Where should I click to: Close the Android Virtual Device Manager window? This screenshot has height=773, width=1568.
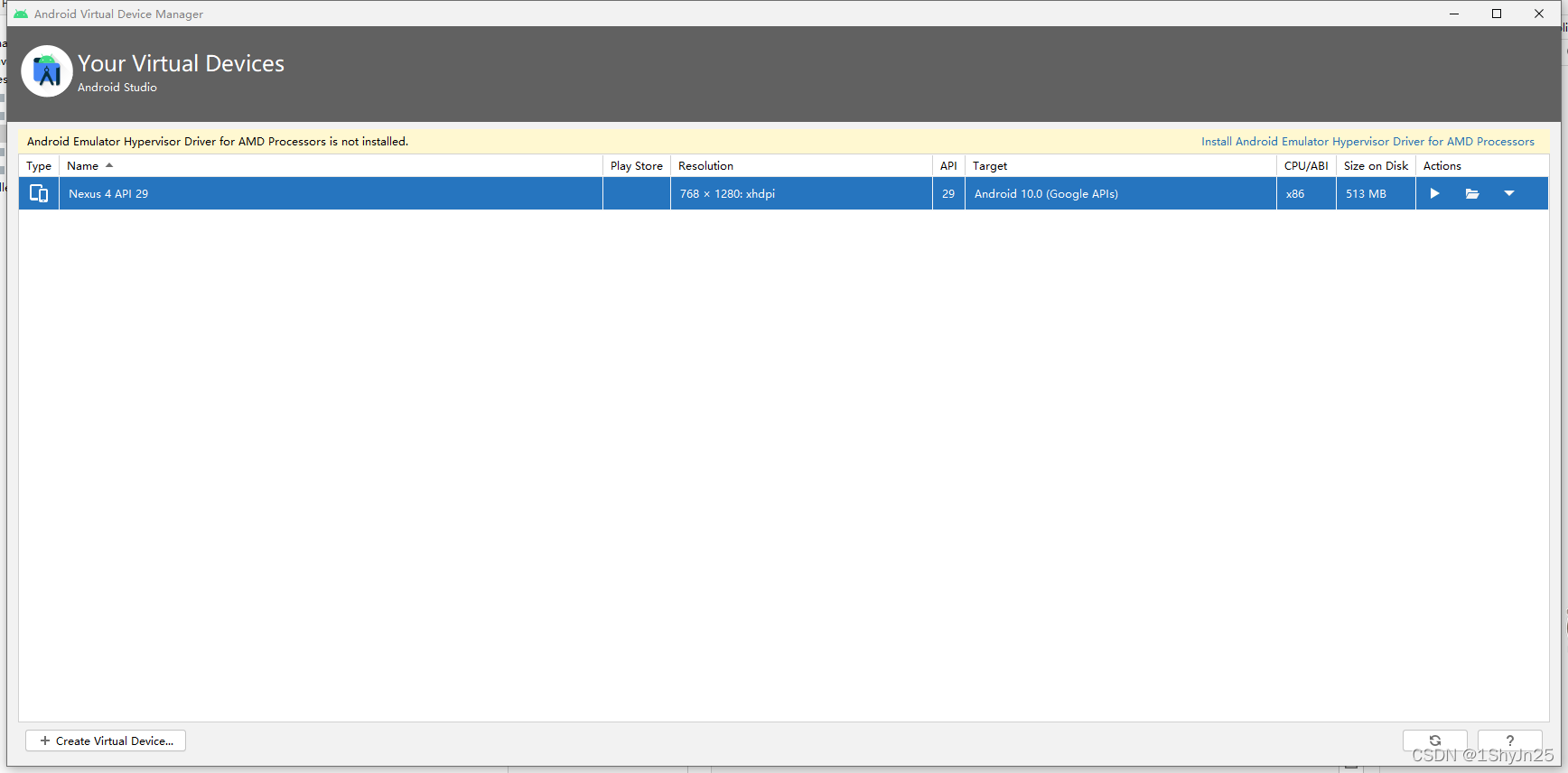point(1539,14)
